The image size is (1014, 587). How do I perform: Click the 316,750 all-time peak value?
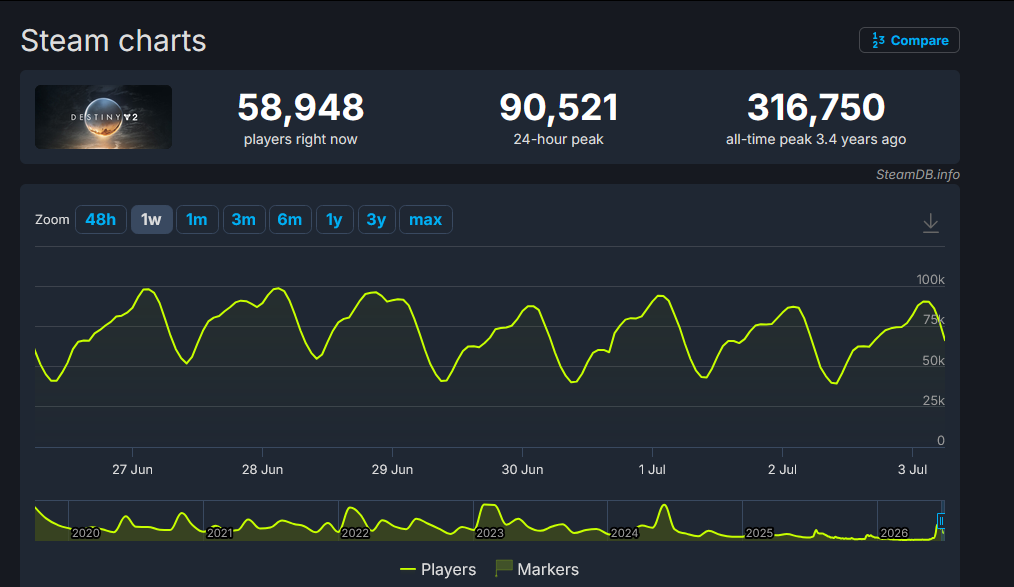pos(816,107)
